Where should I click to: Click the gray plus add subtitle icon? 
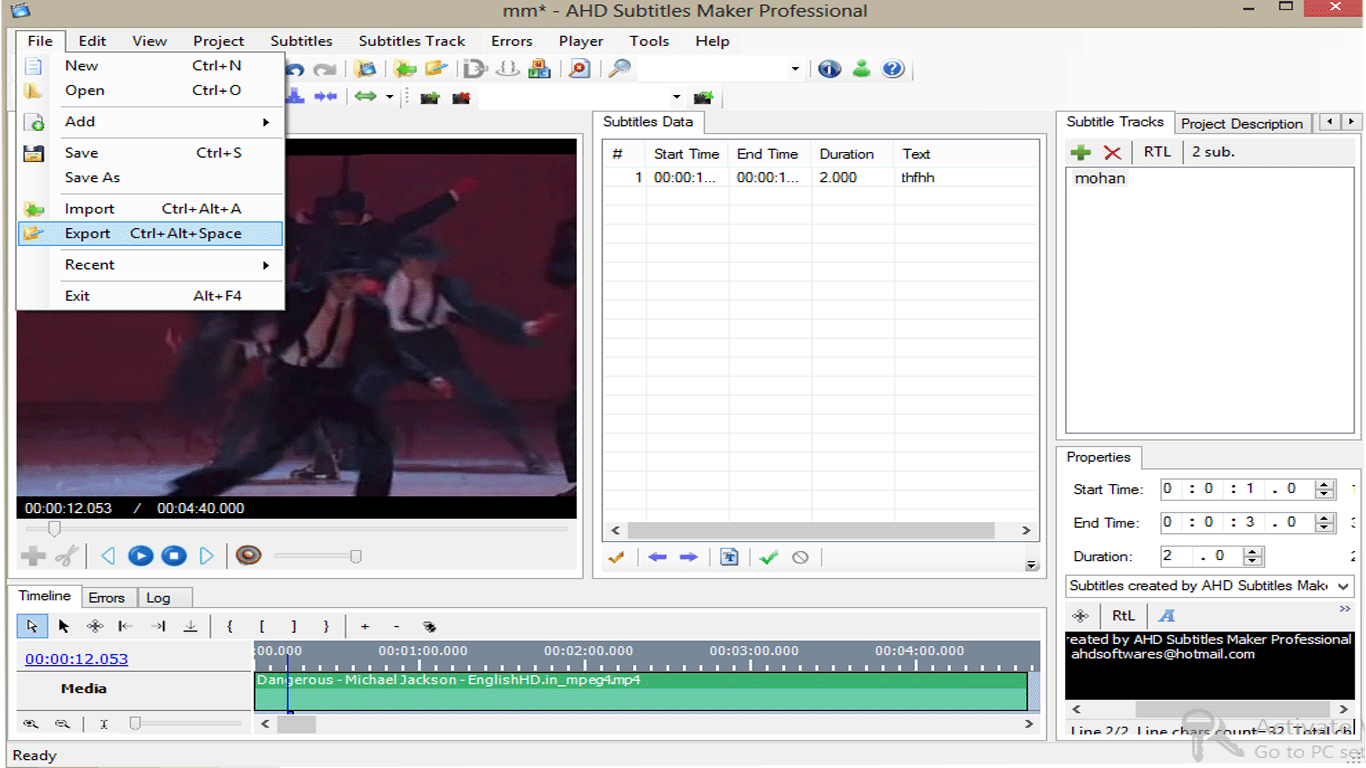coord(33,556)
